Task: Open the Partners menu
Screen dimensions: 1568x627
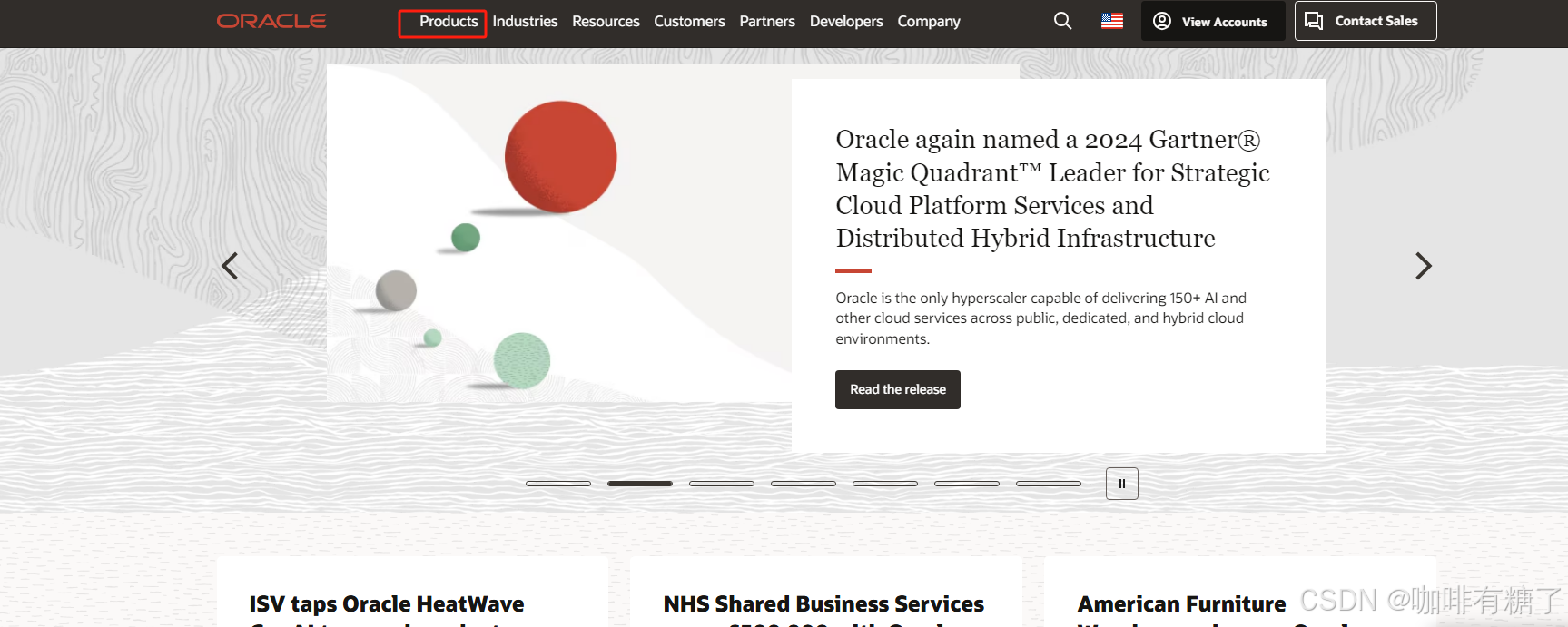Action: [767, 21]
